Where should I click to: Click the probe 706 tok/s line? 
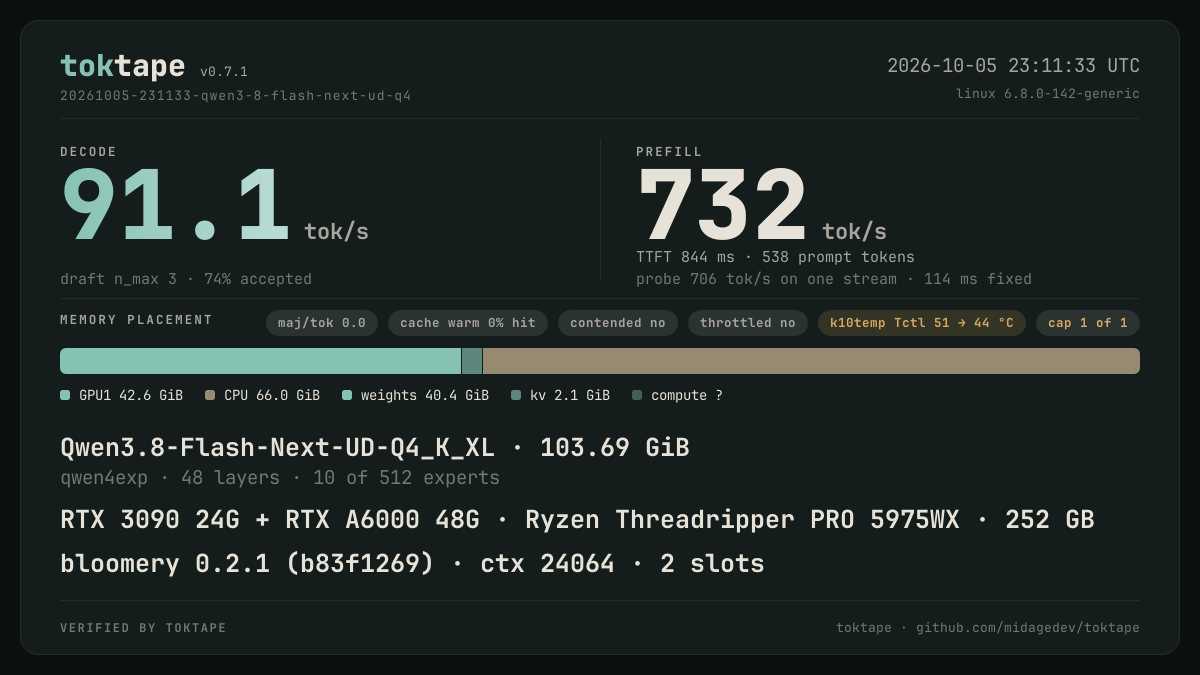(x=834, y=279)
